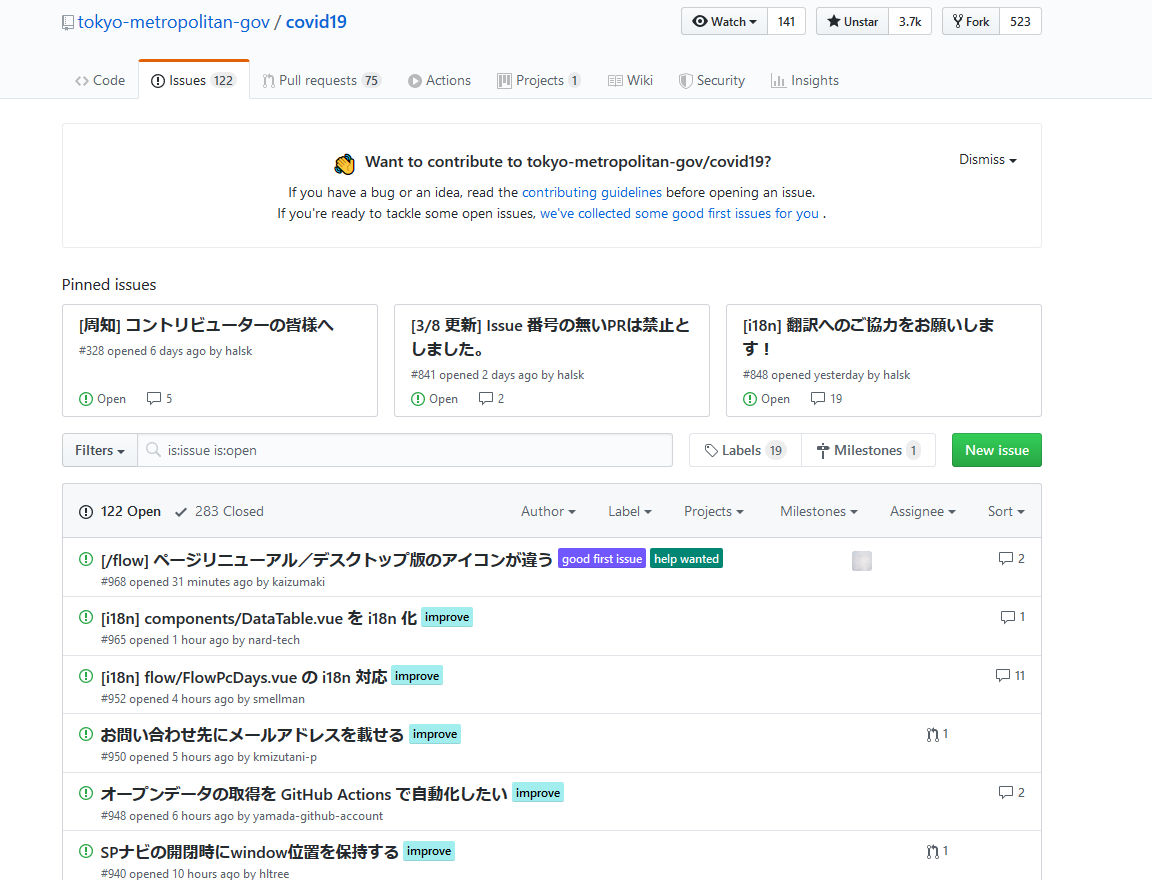Click the waving hand emoji in contribute banner

(344, 163)
